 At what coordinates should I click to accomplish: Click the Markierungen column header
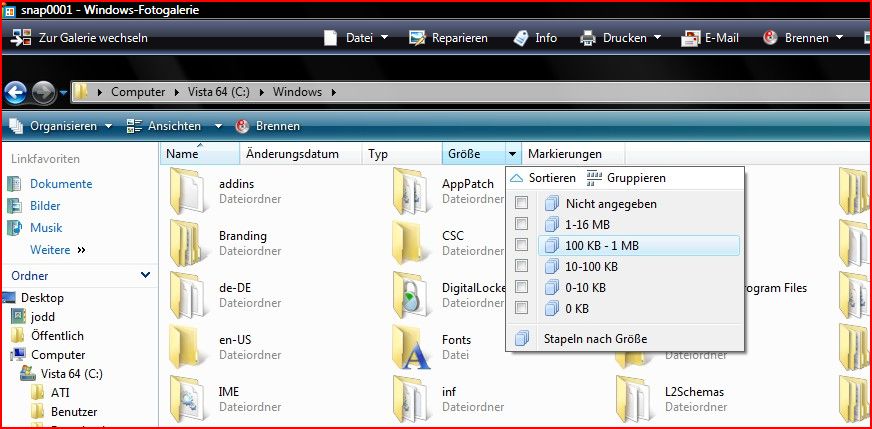pyautogui.click(x=573, y=154)
